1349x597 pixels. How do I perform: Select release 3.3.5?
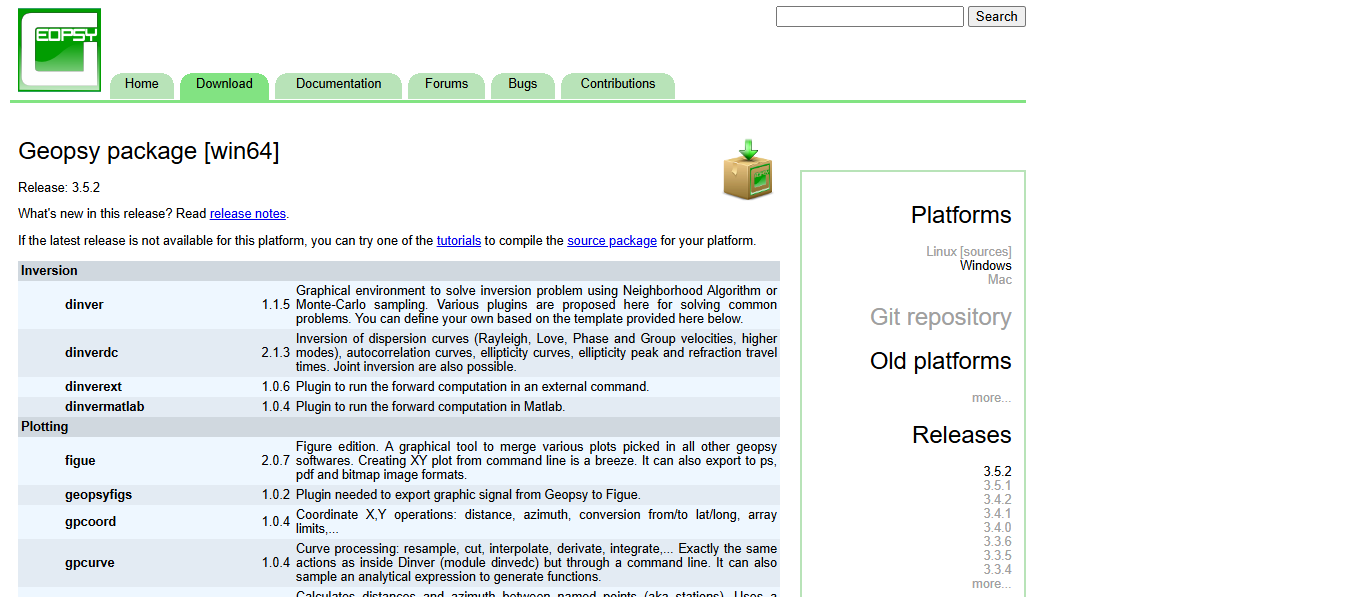coord(997,556)
